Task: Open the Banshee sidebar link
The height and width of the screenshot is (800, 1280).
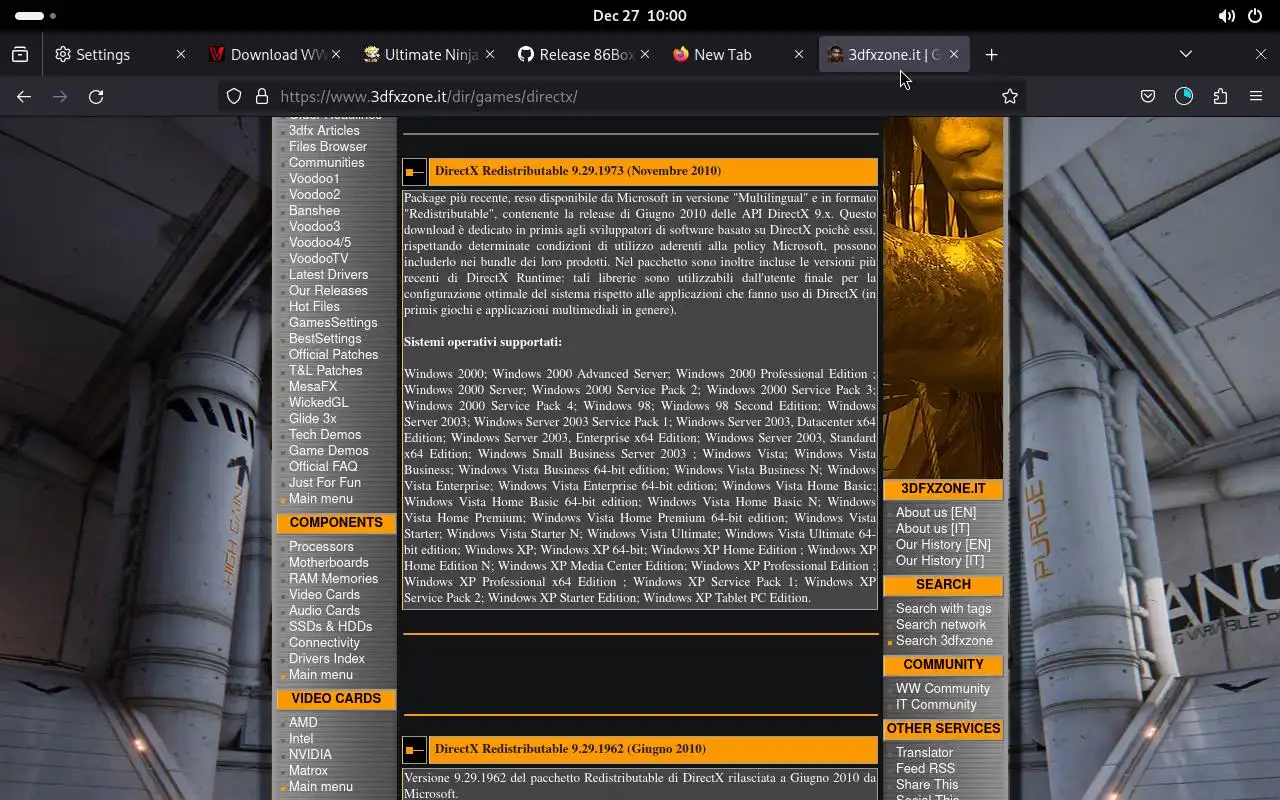Action: (x=314, y=211)
